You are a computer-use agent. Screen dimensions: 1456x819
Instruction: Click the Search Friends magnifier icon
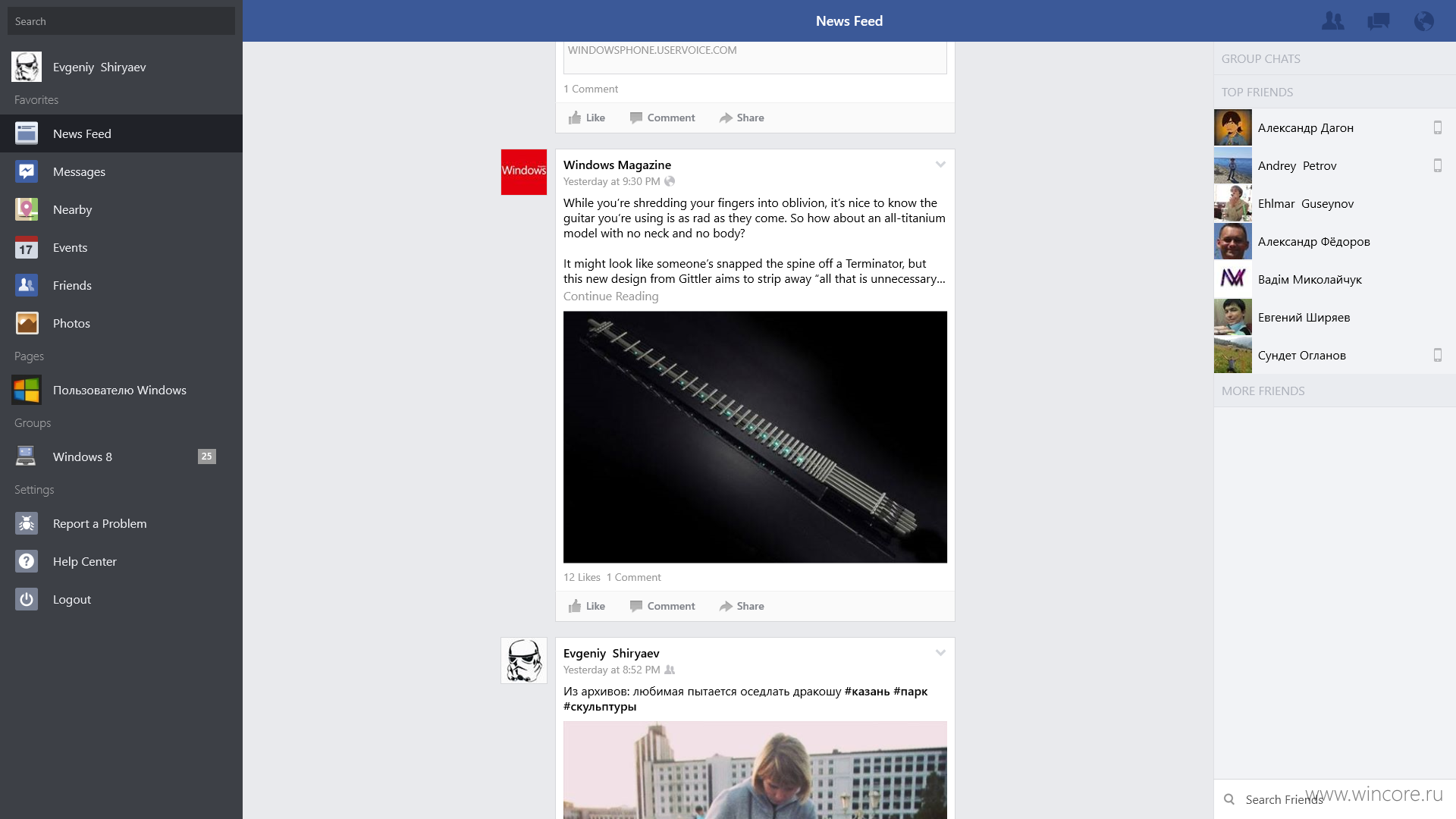(1229, 799)
